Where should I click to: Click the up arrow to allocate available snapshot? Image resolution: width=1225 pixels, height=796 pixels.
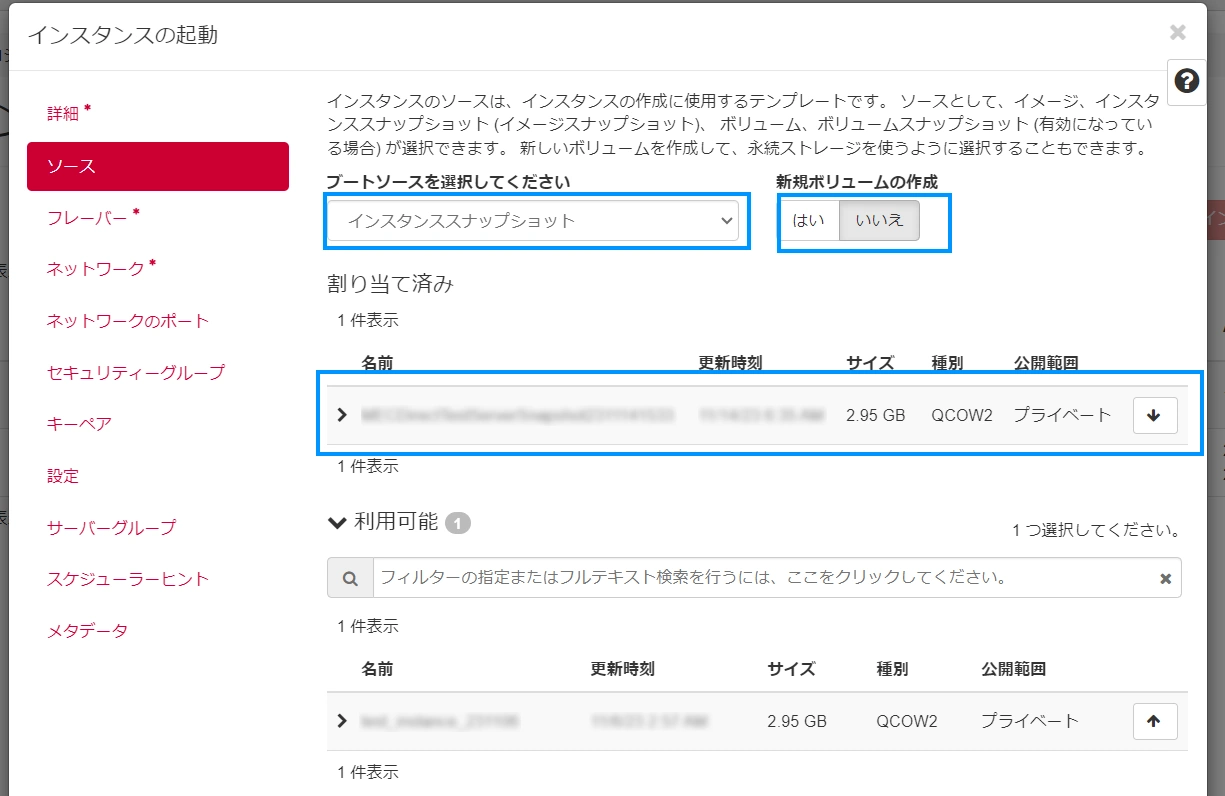(x=1155, y=721)
